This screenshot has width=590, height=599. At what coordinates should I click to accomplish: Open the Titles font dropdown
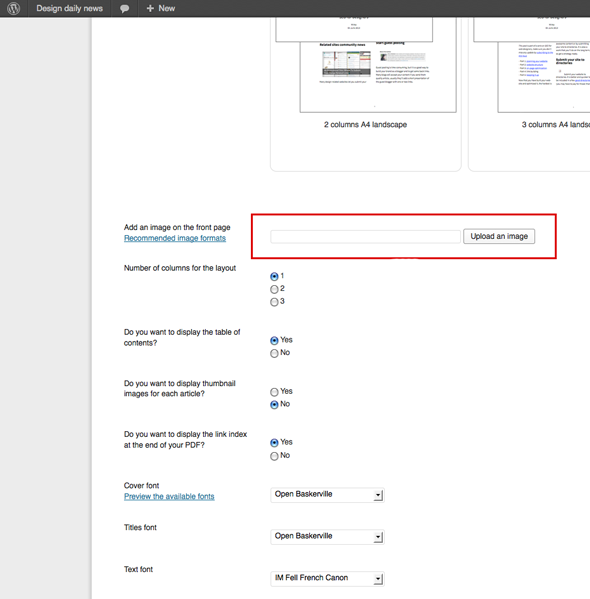pos(327,536)
